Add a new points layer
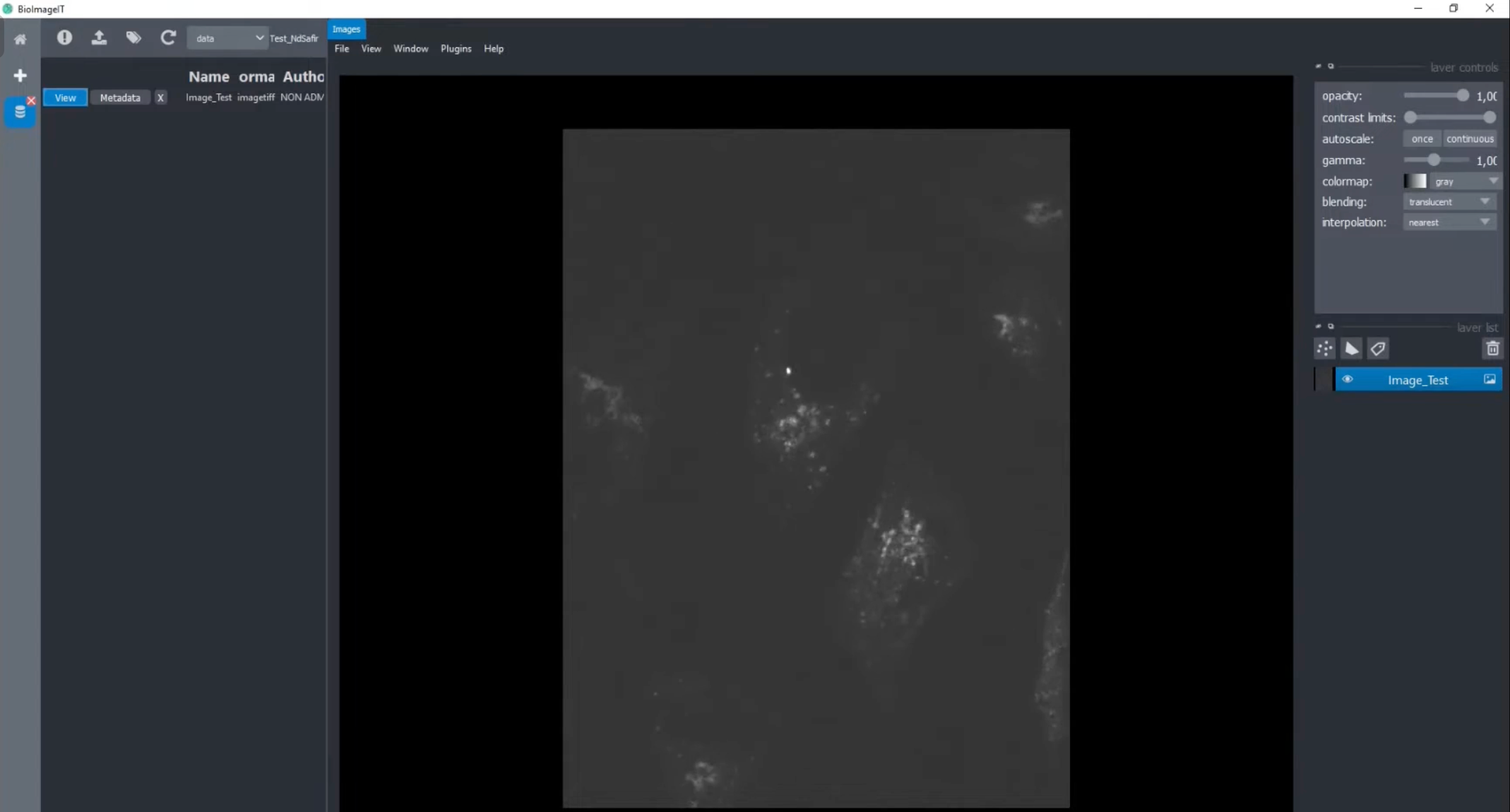 point(1324,348)
